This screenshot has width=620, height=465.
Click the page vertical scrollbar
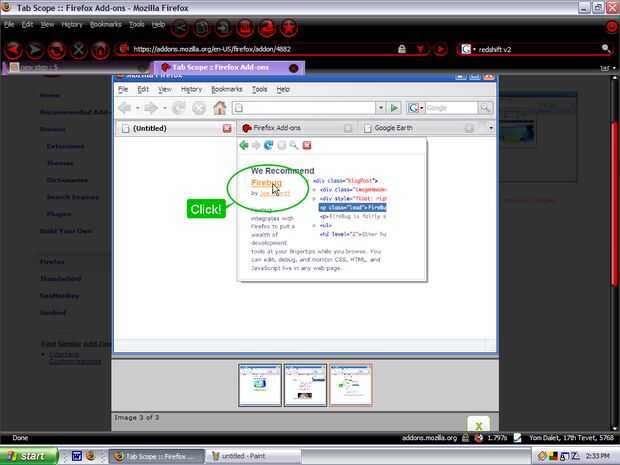pos(614,251)
